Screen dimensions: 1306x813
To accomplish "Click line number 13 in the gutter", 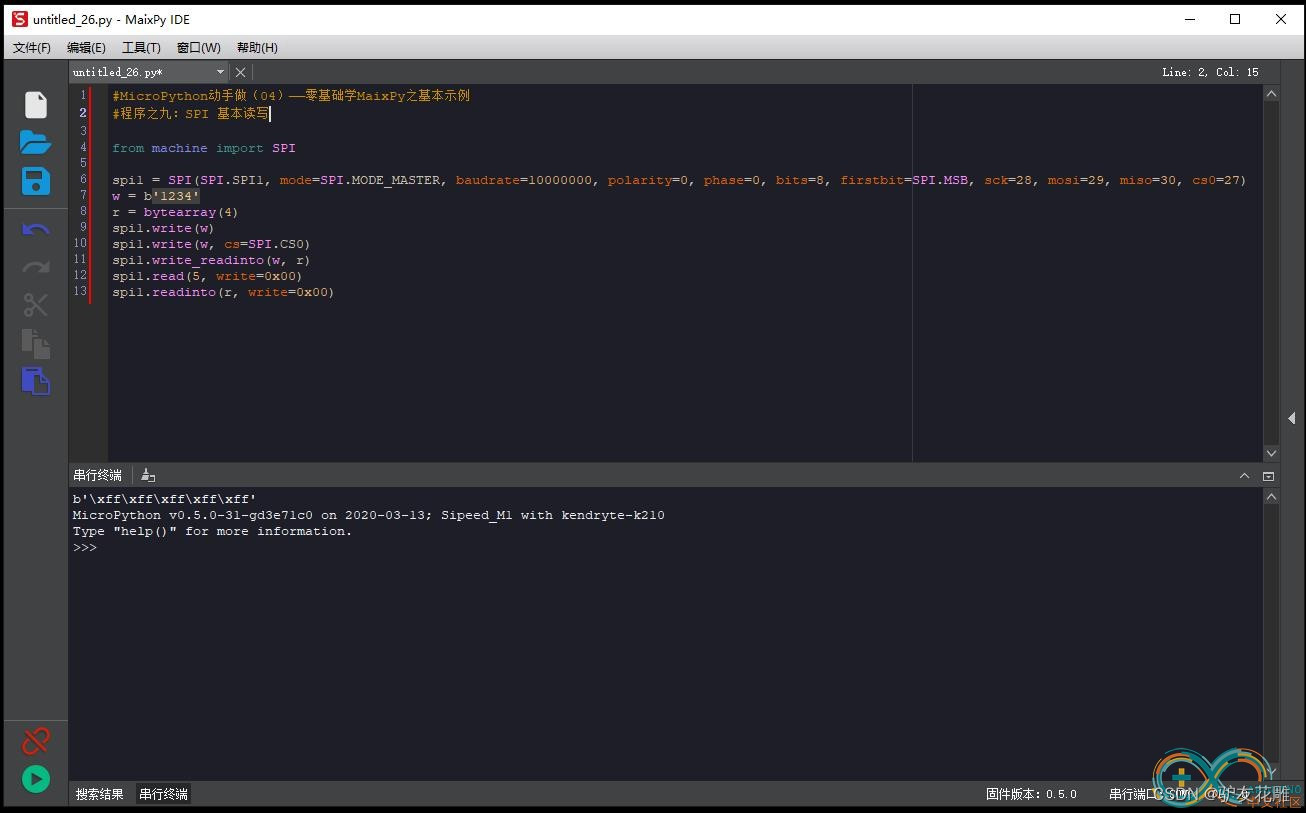I will click(x=80, y=292).
